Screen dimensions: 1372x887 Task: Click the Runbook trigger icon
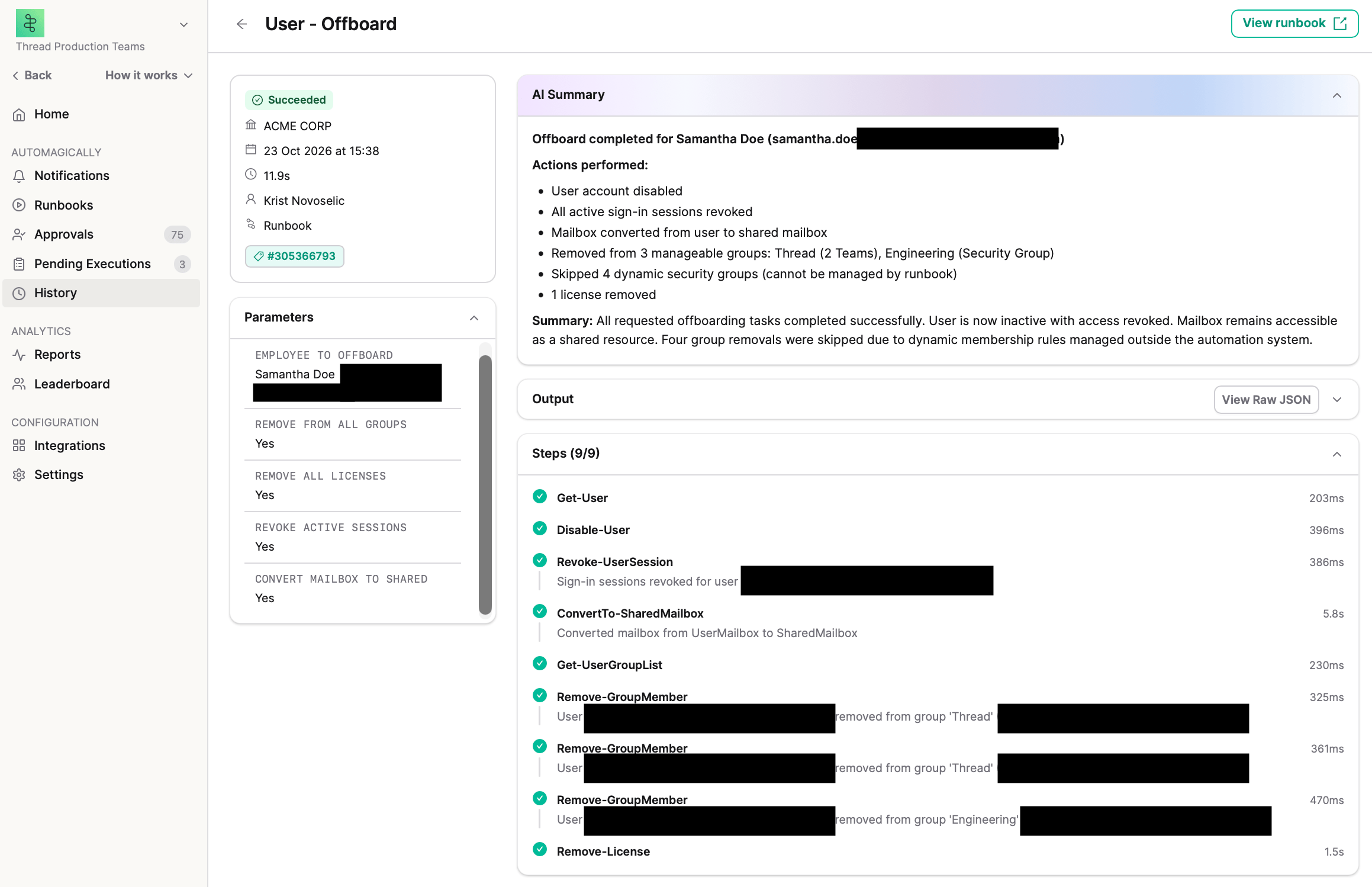(x=251, y=224)
